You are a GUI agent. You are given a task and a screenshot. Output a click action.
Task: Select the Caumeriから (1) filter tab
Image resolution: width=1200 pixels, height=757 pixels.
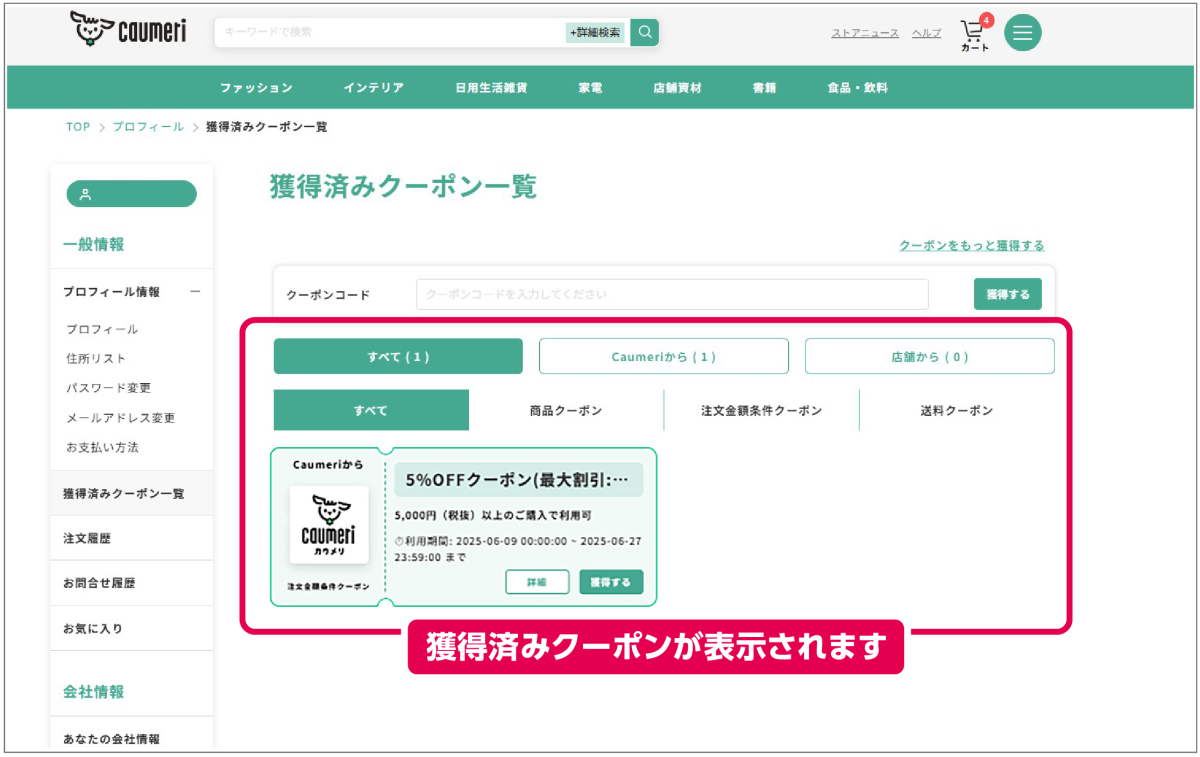tap(663, 356)
